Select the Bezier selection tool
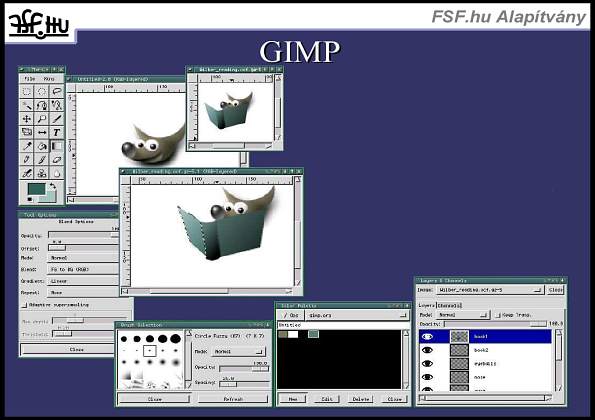Screen dimensions: 595x420 point(42,105)
